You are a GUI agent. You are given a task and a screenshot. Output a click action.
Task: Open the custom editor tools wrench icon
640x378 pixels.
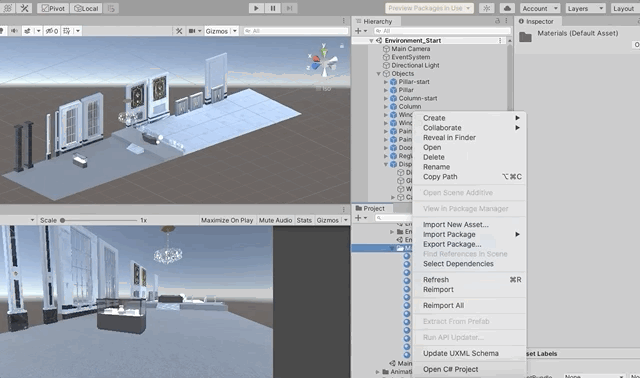pos(24,8)
